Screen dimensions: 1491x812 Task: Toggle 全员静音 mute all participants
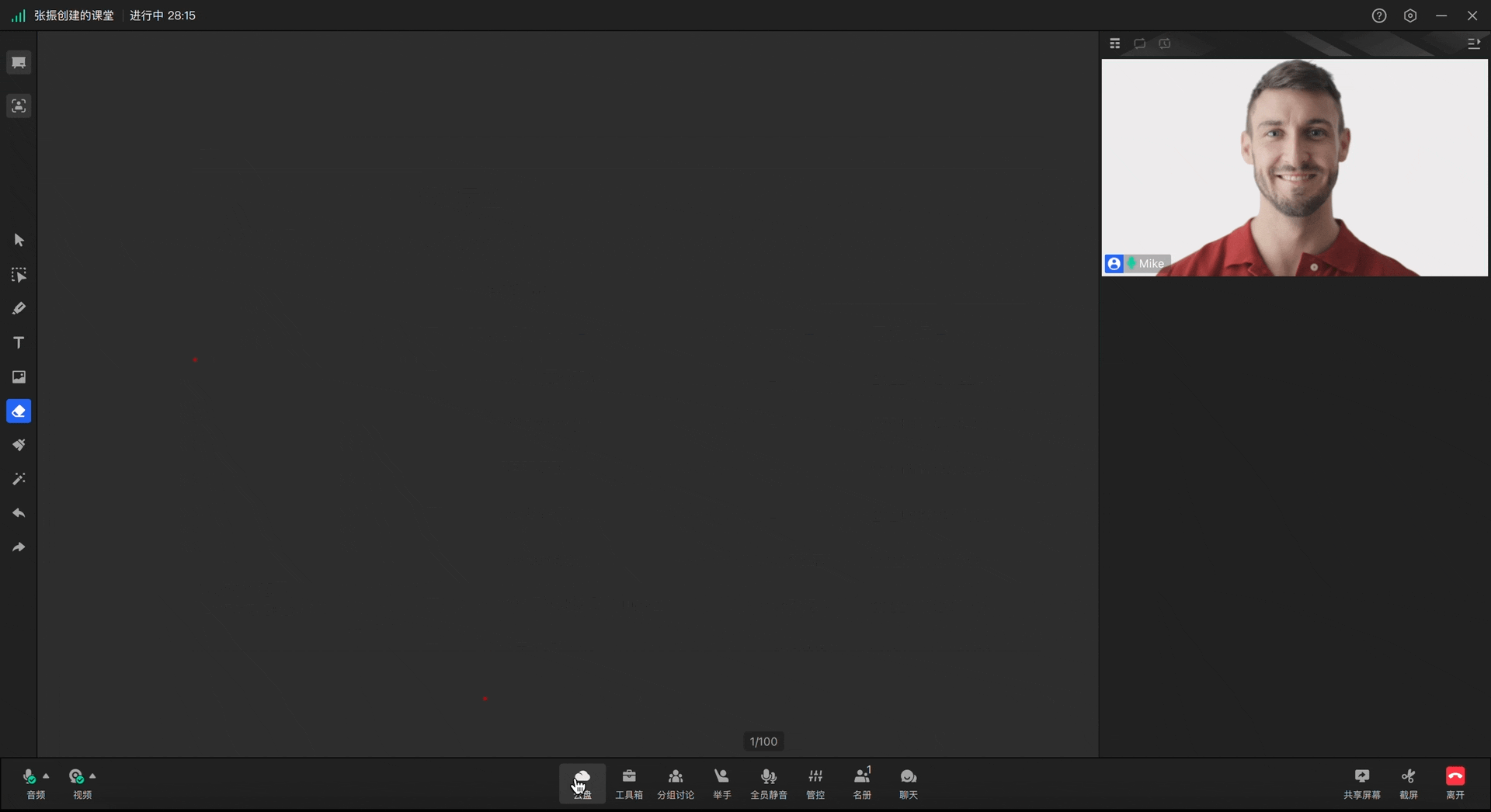pos(769,784)
